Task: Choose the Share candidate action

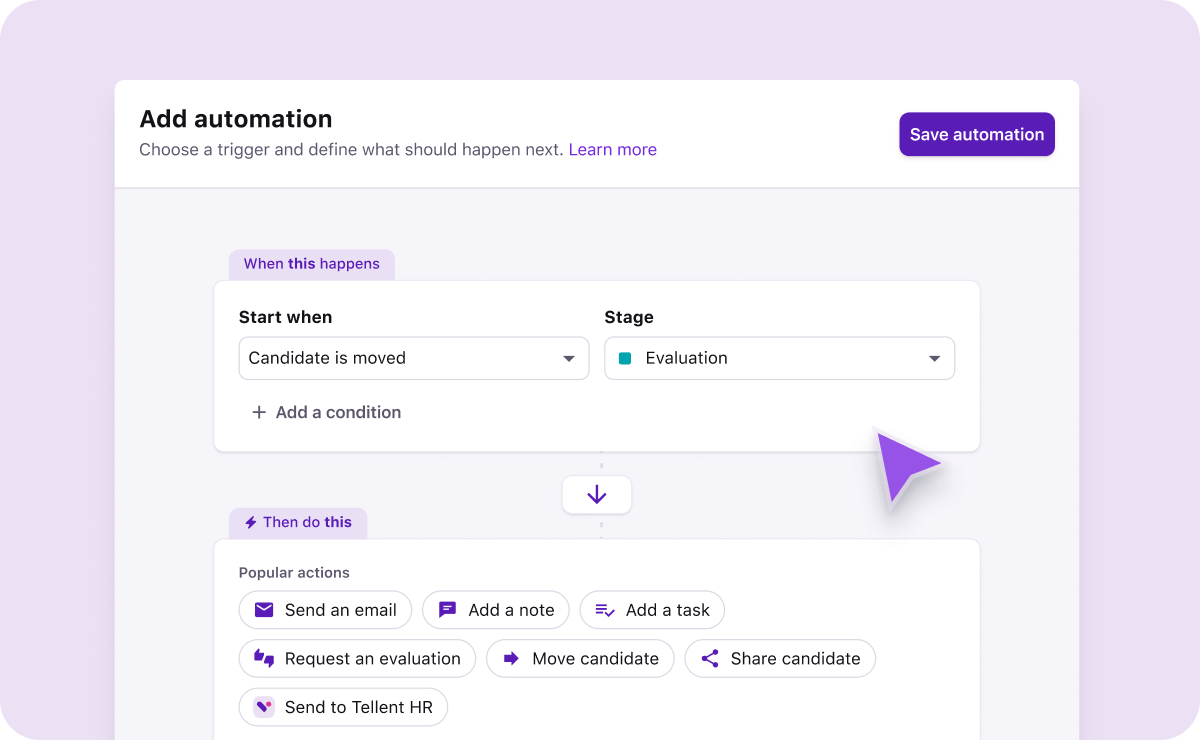Action: pyautogui.click(x=780, y=658)
